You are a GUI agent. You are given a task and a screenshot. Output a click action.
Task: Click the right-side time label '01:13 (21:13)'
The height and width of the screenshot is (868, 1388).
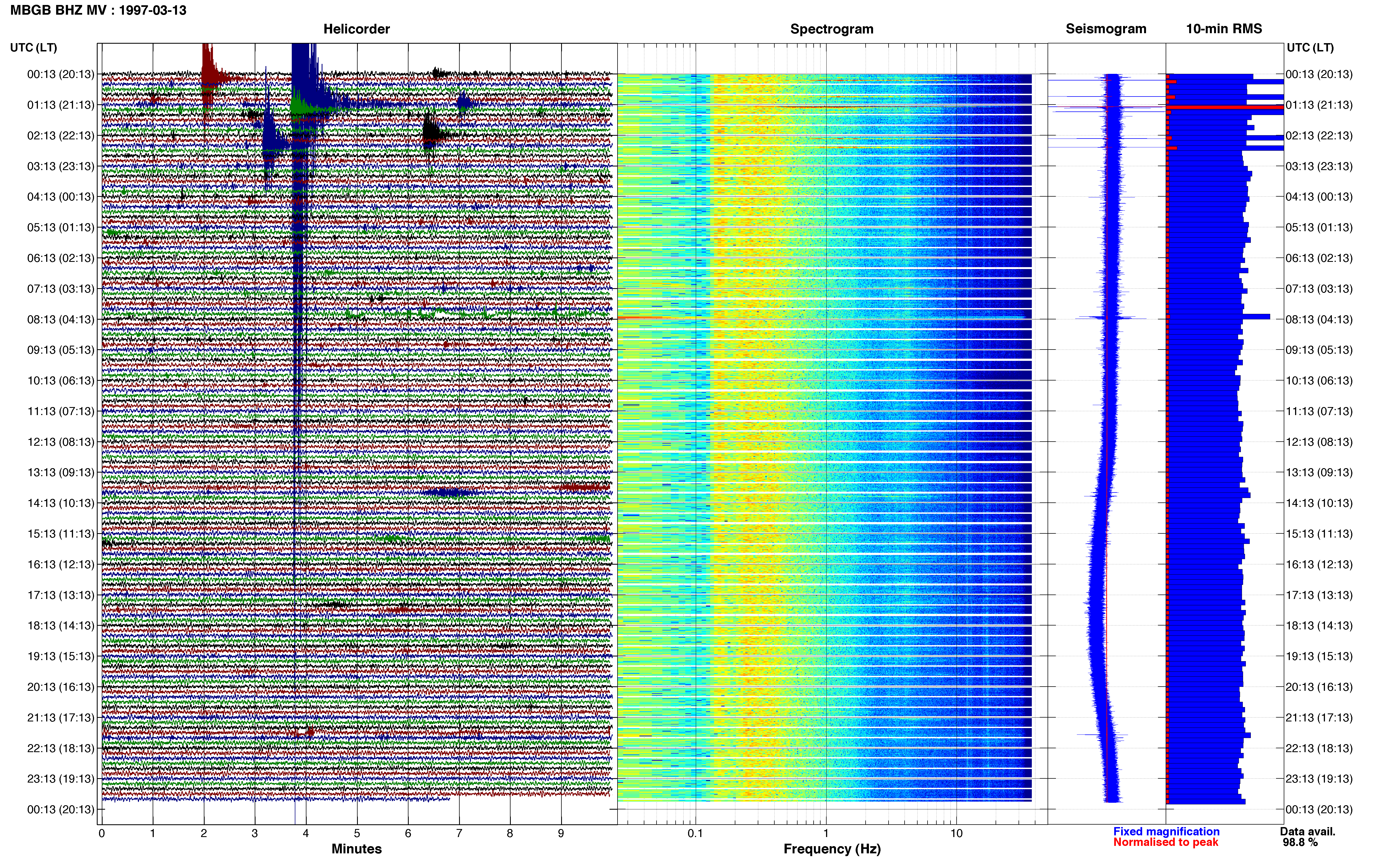(1319, 105)
